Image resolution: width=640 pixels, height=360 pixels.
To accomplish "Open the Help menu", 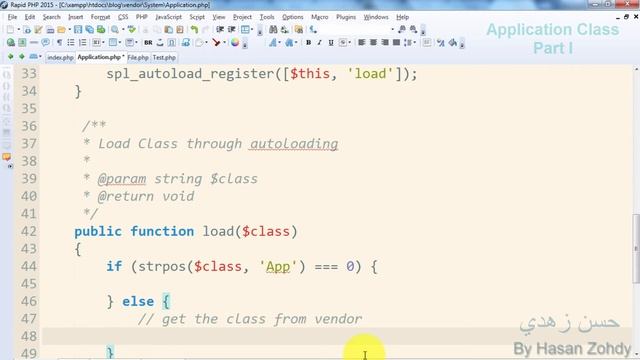I will coord(402,17).
